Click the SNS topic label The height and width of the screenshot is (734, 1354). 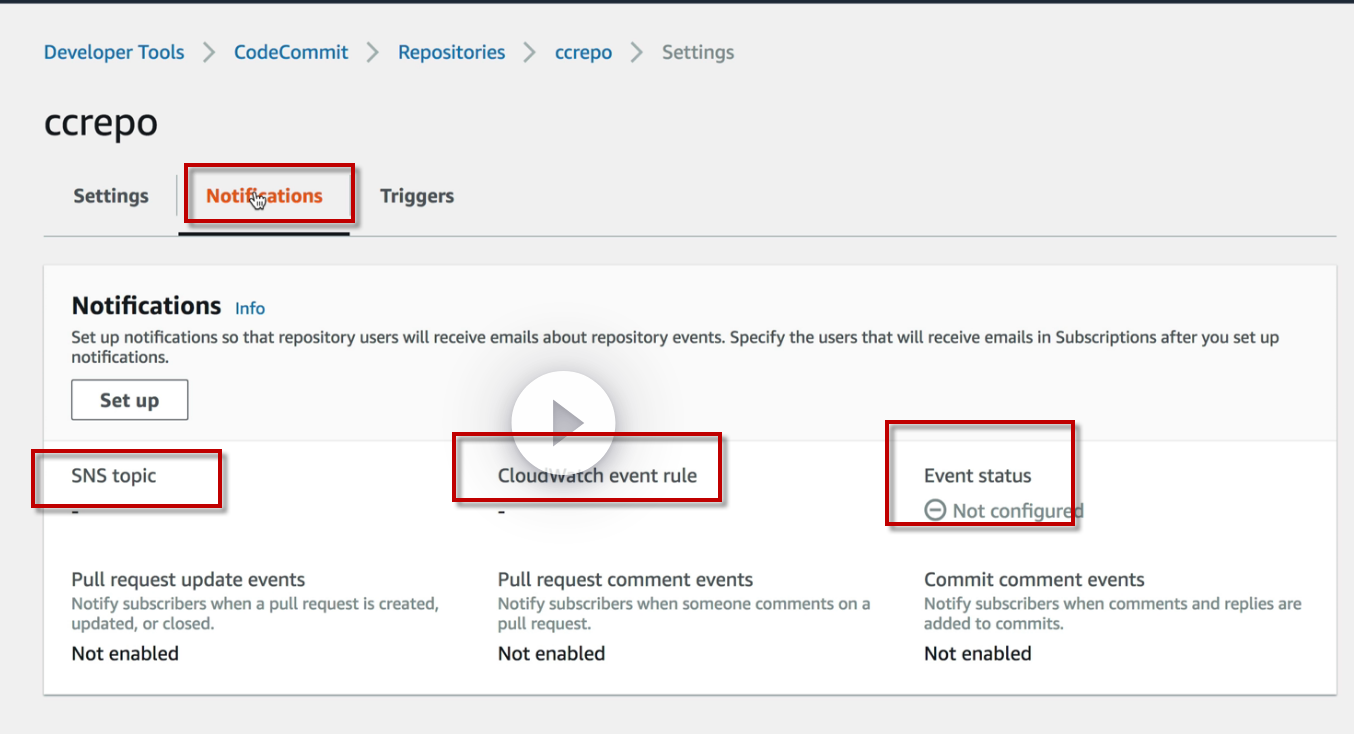[x=114, y=476]
